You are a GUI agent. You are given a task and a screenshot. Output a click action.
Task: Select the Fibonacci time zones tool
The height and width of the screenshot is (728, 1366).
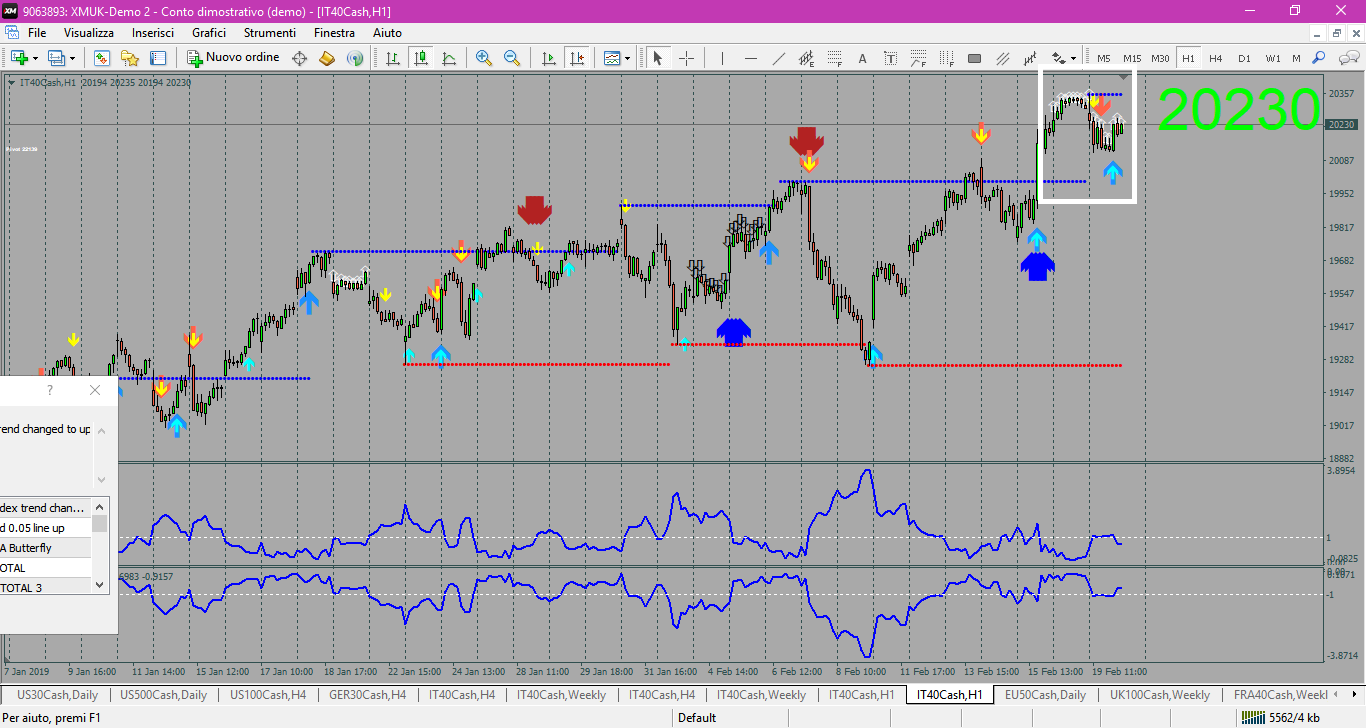946,58
